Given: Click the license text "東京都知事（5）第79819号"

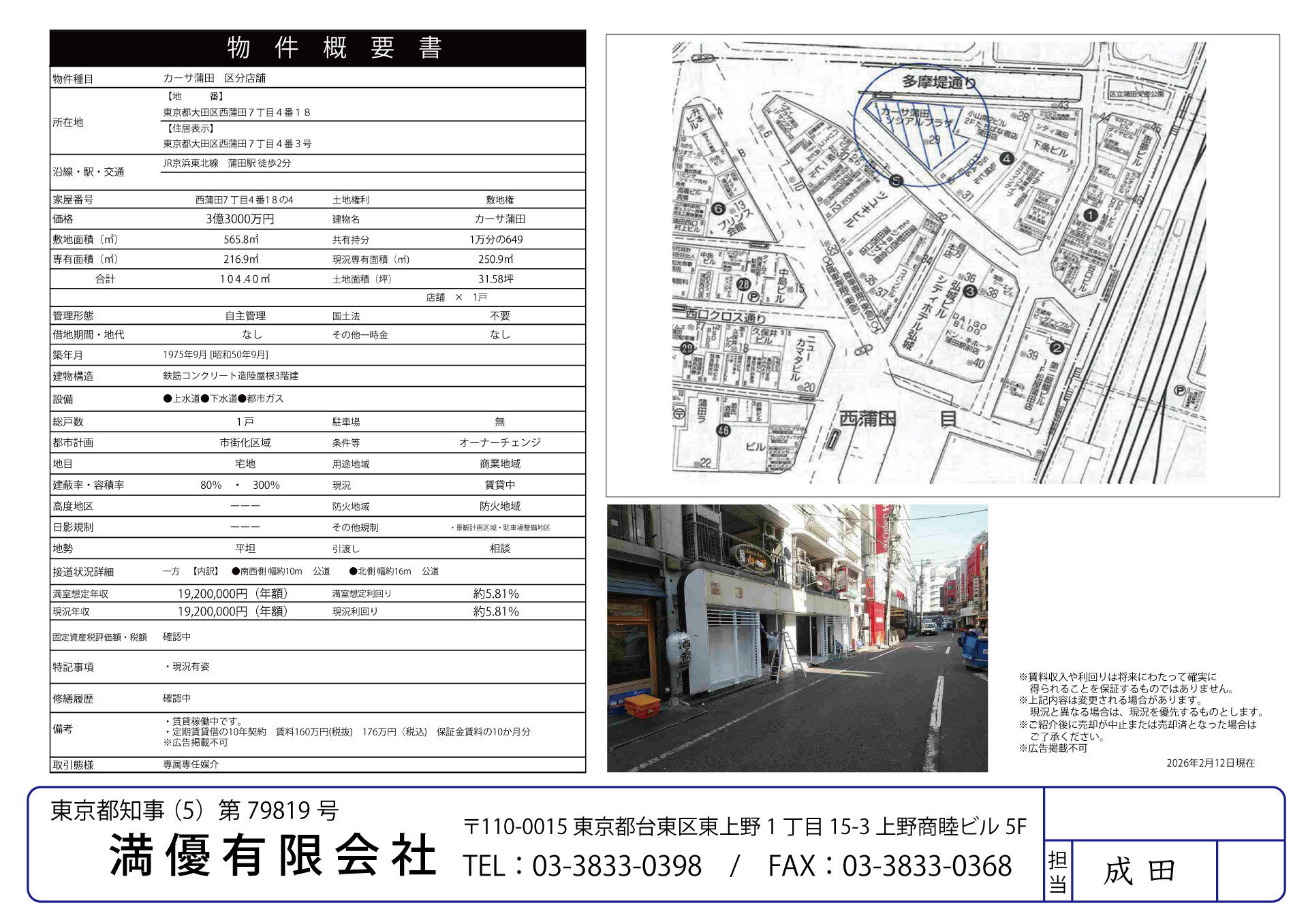Looking at the screenshot, I should [195, 810].
